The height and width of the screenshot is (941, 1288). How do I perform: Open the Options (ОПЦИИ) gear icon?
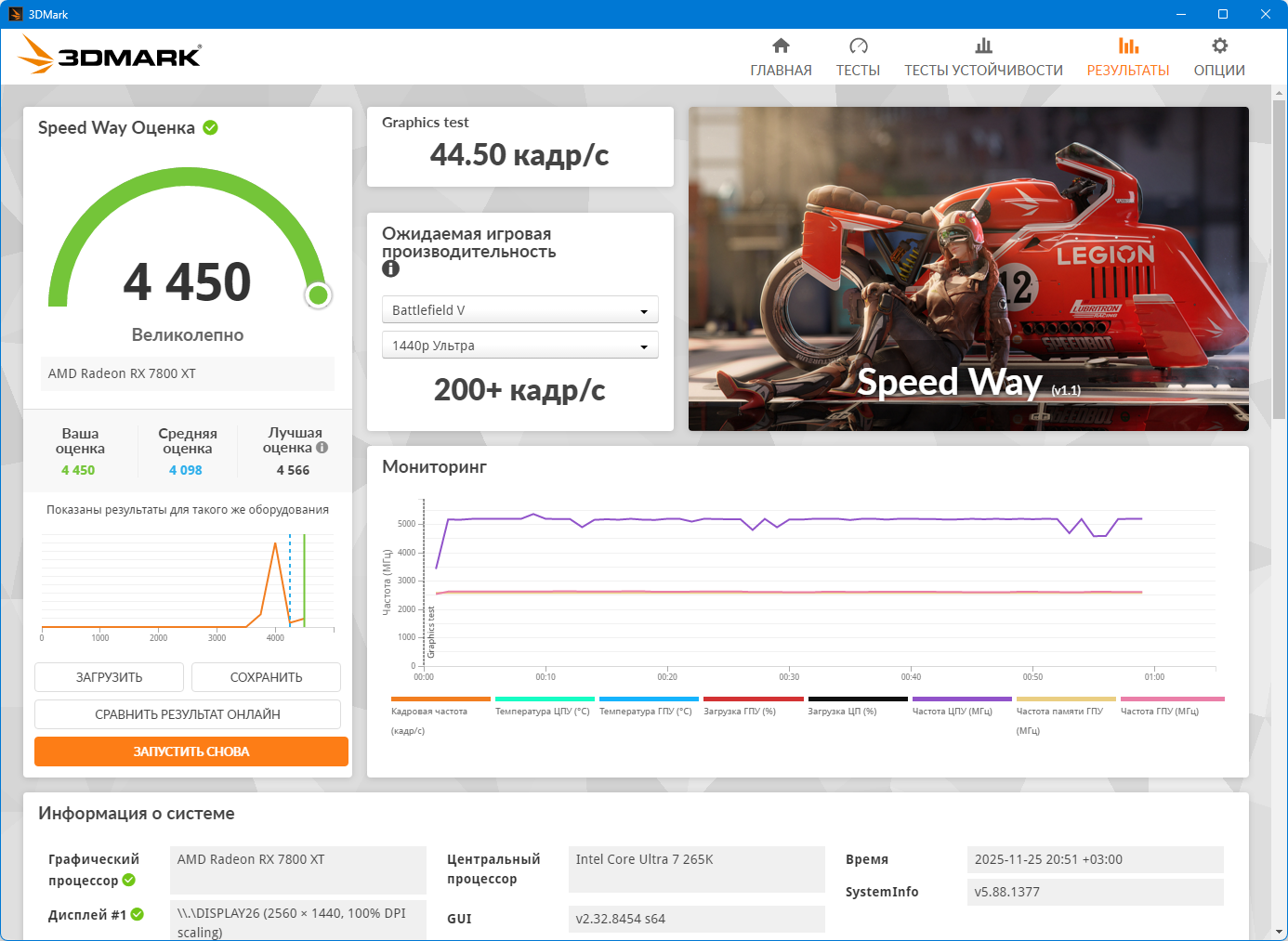point(1219,46)
